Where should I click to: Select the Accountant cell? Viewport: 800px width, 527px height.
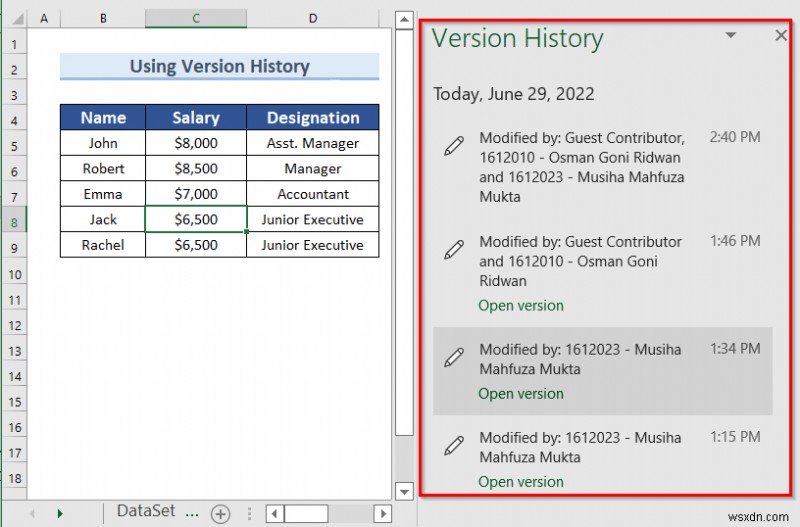pyautogui.click(x=313, y=194)
